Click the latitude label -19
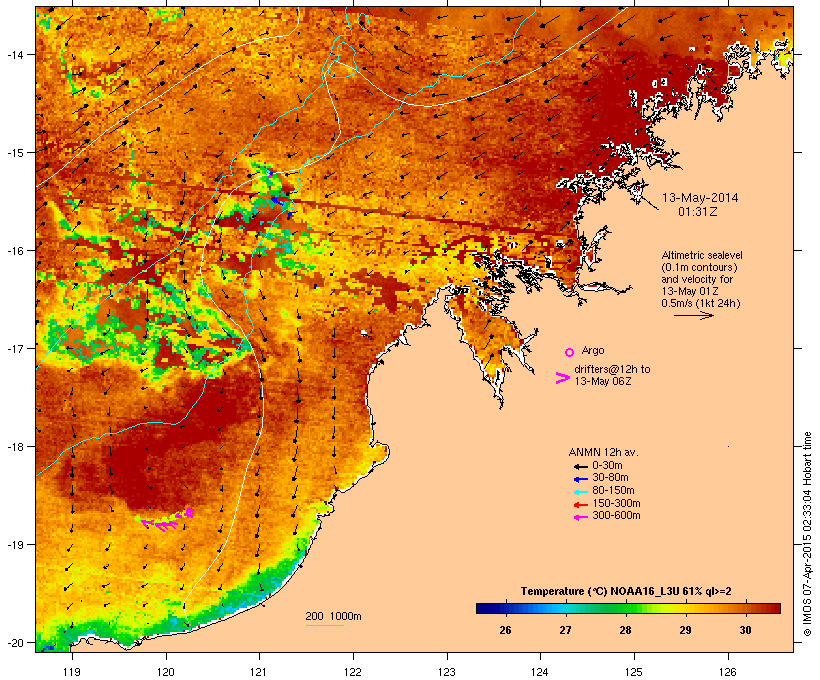Screen dimensions: 820x680 click(14, 545)
